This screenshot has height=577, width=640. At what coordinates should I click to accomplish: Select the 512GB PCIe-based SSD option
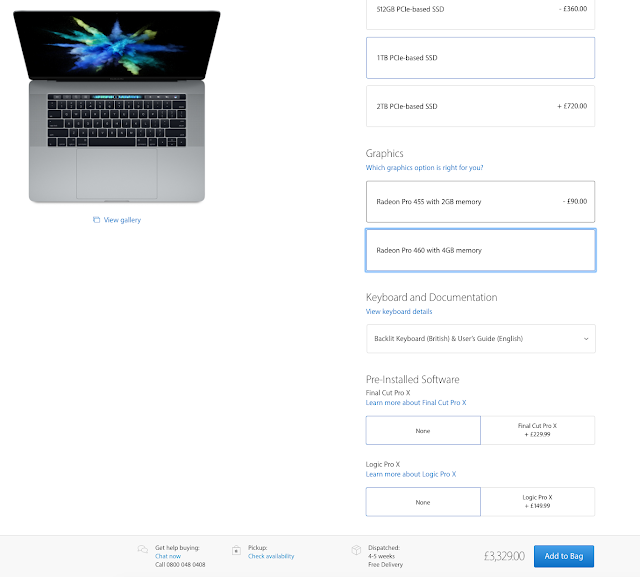(x=480, y=12)
